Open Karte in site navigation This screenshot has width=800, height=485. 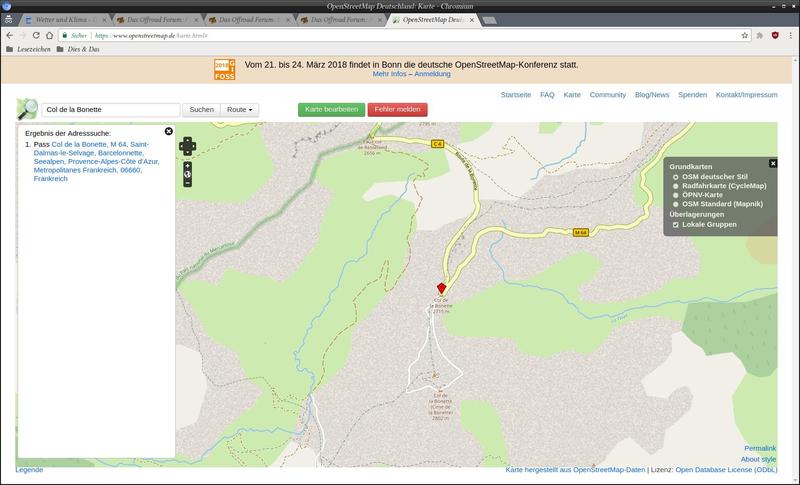[x=572, y=95]
